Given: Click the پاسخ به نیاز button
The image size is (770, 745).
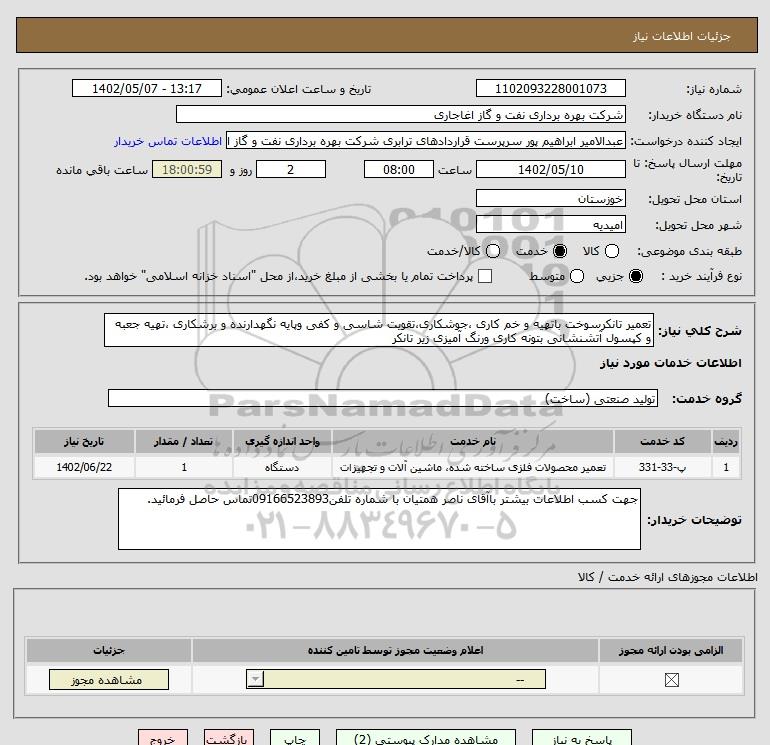Looking at the screenshot, I should [x=582, y=738].
